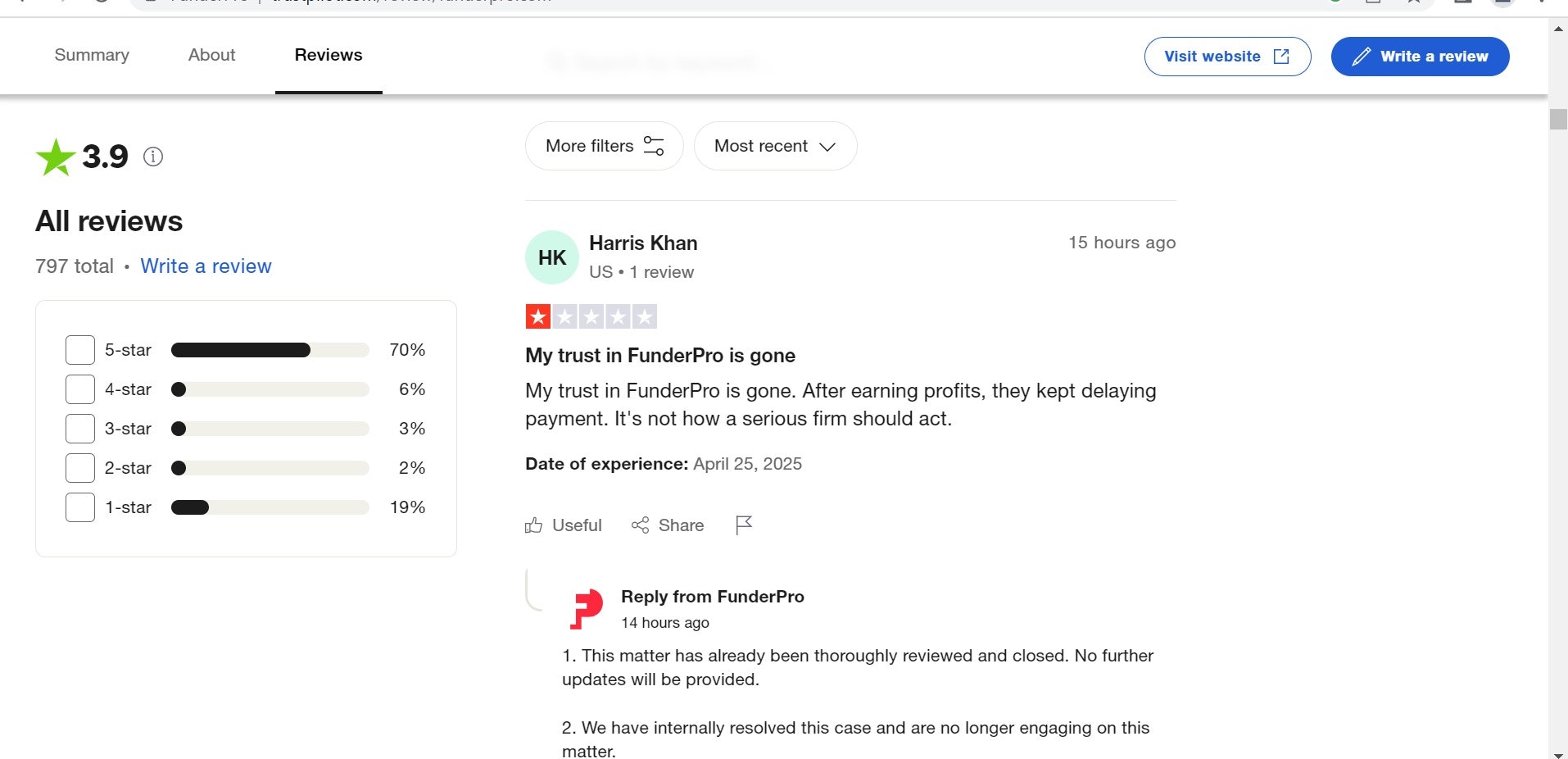Click the FunderPro red logo icon
The image size is (1568, 759).
point(587,609)
